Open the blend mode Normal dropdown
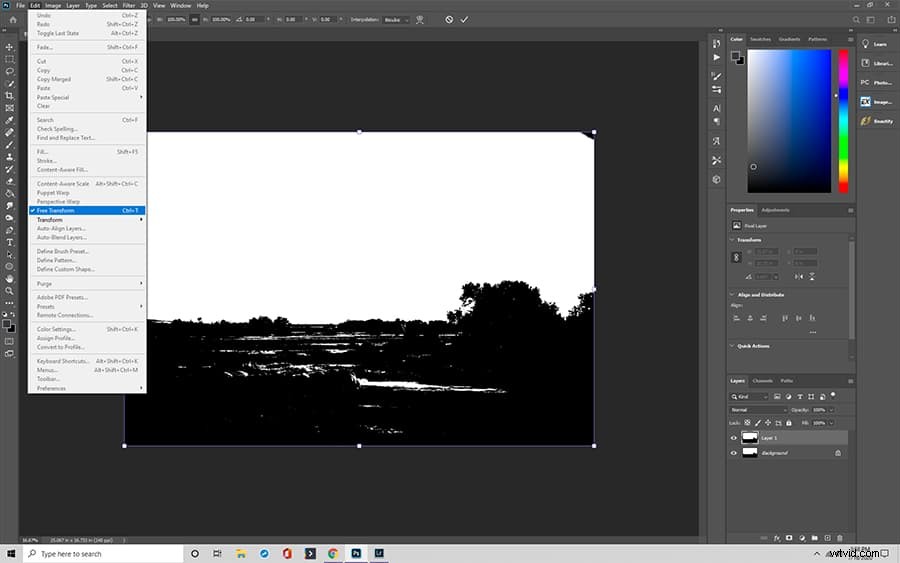Image resolution: width=900 pixels, height=563 pixels. pyautogui.click(x=758, y=410)
